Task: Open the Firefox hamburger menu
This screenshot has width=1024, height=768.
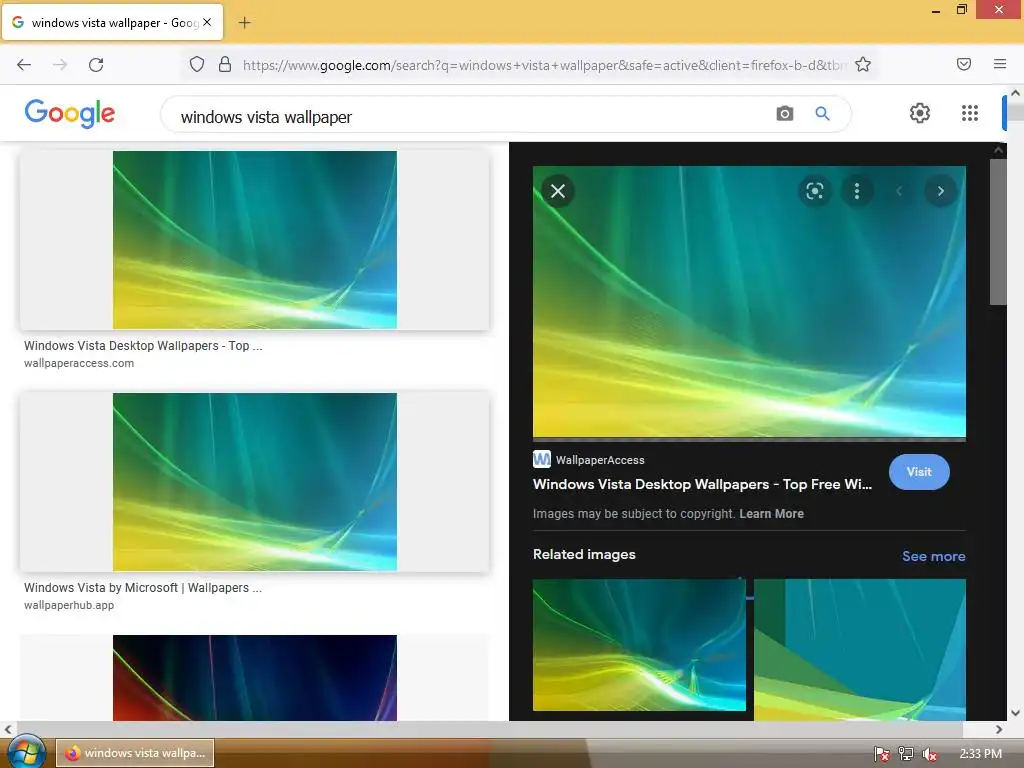Action: point(999,64)
